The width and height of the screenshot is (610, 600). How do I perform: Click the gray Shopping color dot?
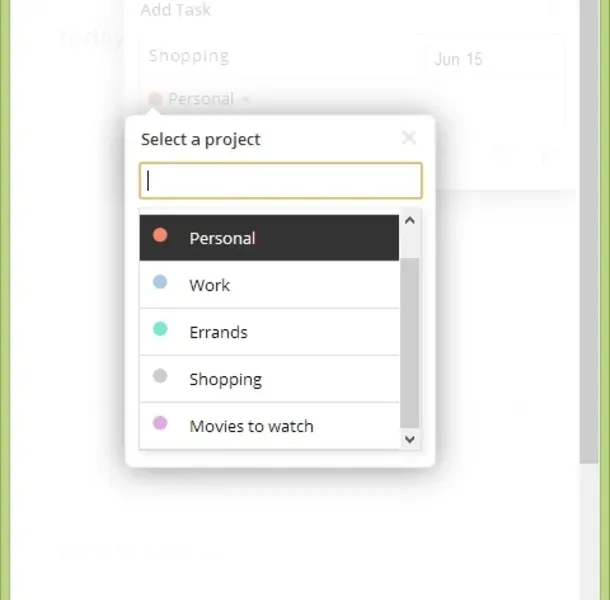tap(160, 376)
